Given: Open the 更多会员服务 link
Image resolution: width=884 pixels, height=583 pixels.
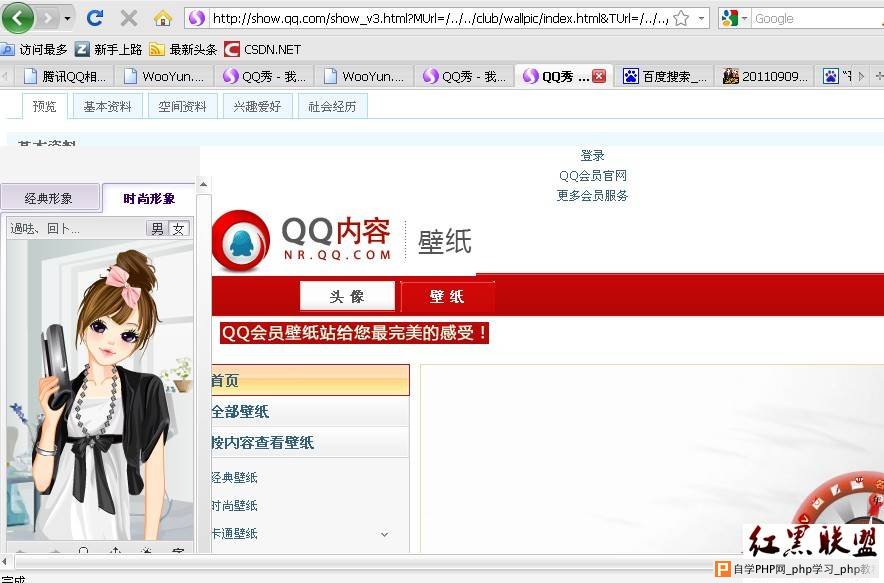Looking at the screenshot, I should point(593,195).
